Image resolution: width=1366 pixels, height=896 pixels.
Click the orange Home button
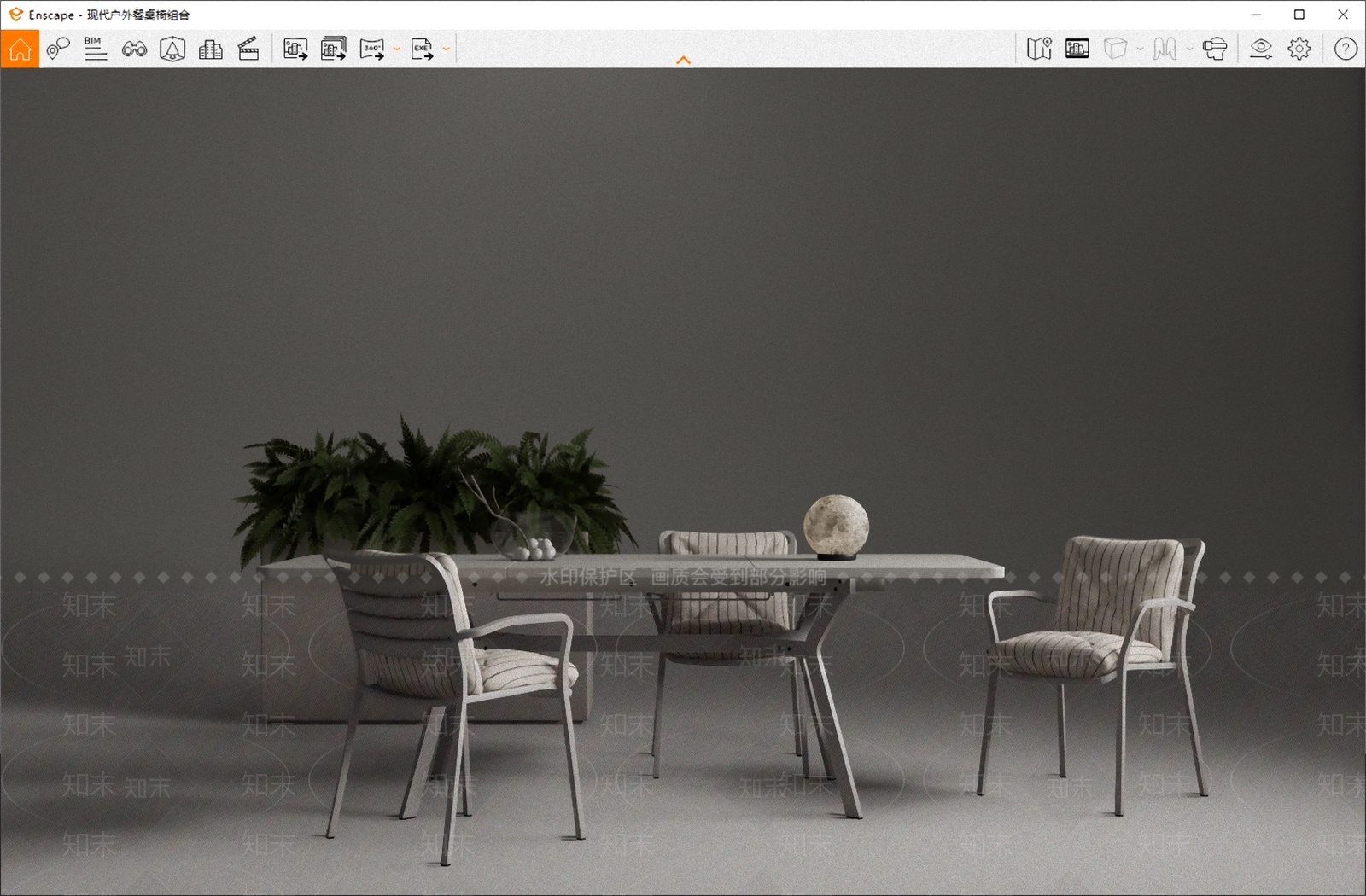pos(20,49)
